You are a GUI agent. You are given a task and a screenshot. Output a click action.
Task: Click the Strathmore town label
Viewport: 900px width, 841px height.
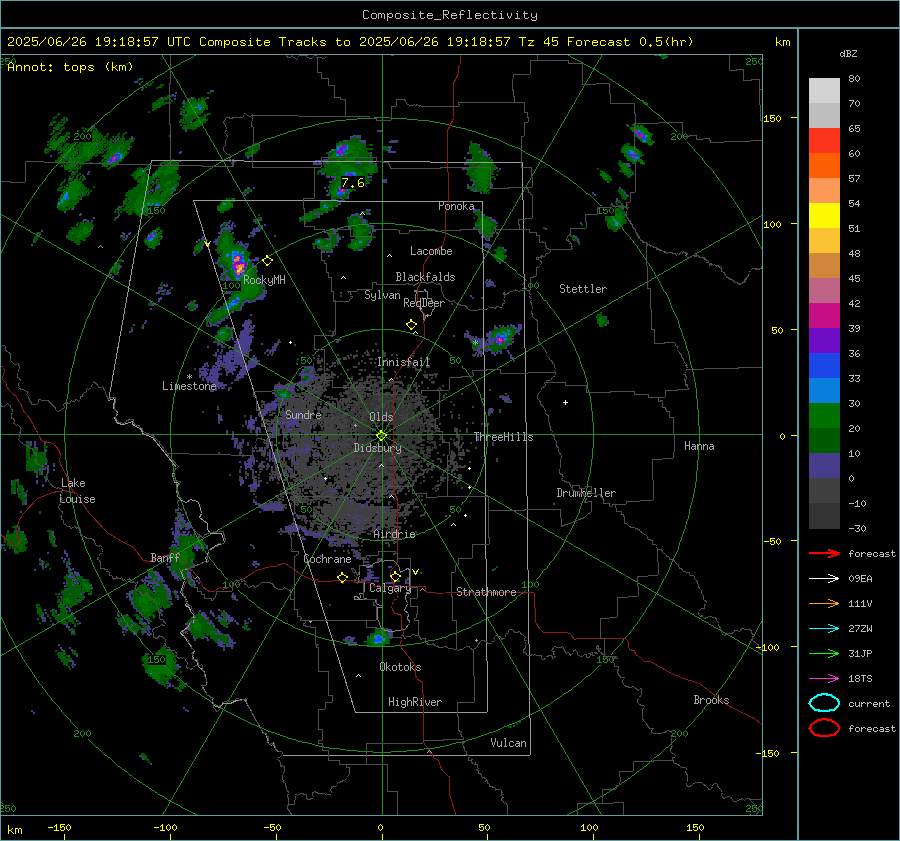pos(486,592)
